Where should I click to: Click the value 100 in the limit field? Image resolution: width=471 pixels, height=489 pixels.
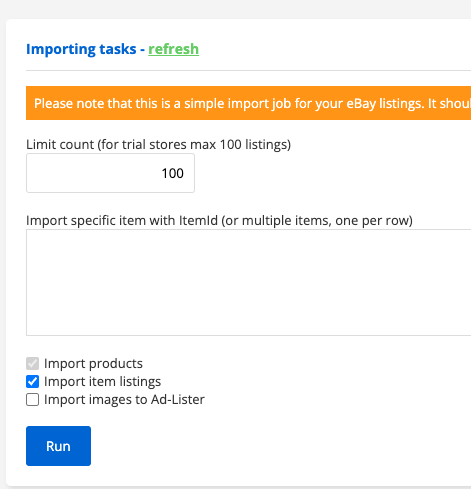(x=172, y=173)
